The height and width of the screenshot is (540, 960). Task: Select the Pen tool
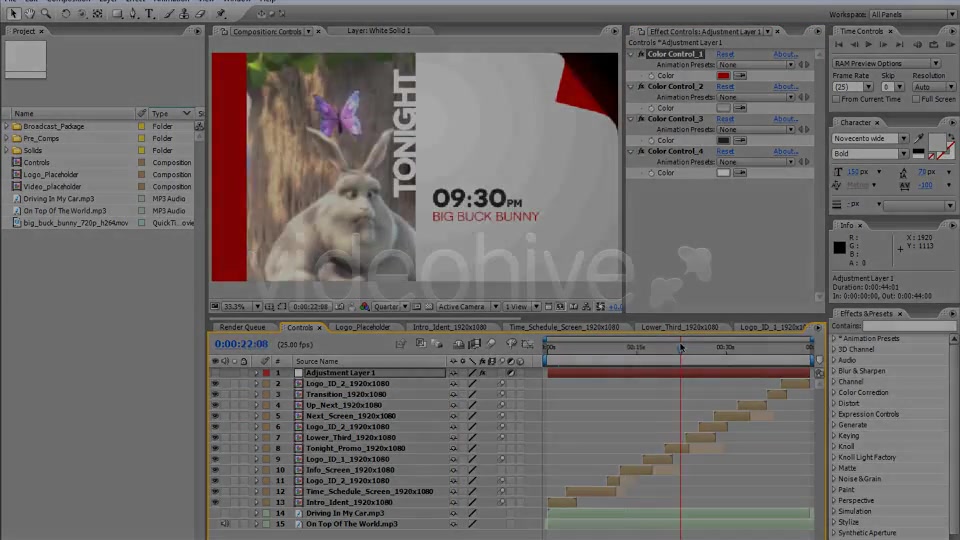(133, 13)
